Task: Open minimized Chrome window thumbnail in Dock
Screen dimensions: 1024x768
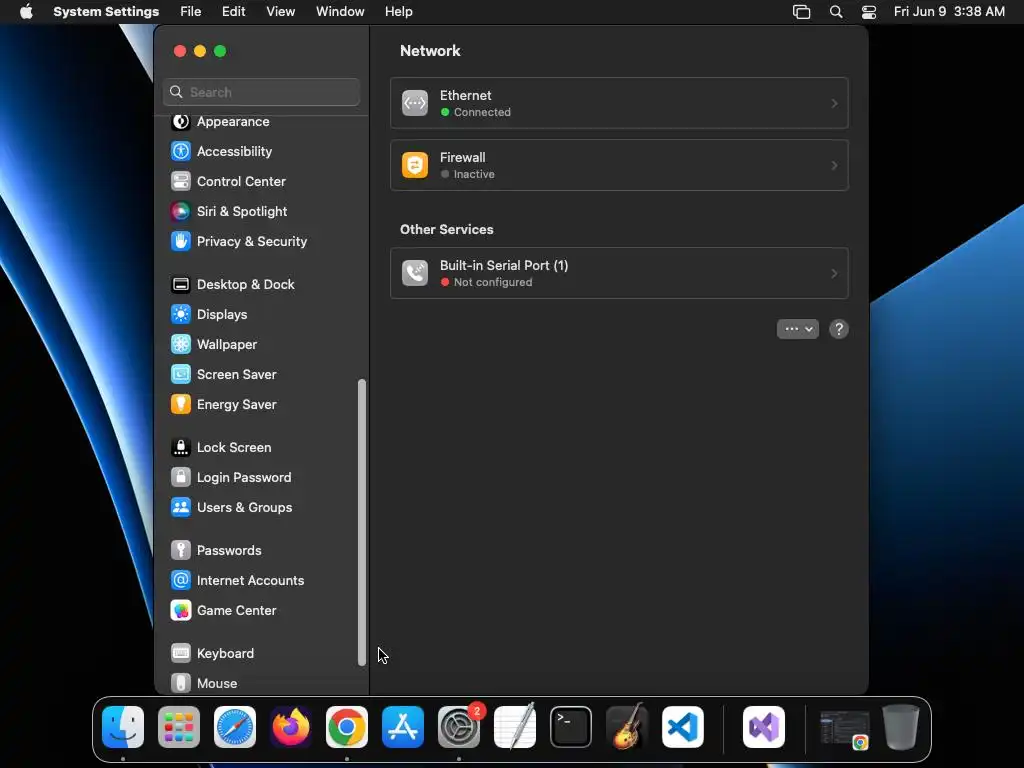Action: [x=844, y=729]
